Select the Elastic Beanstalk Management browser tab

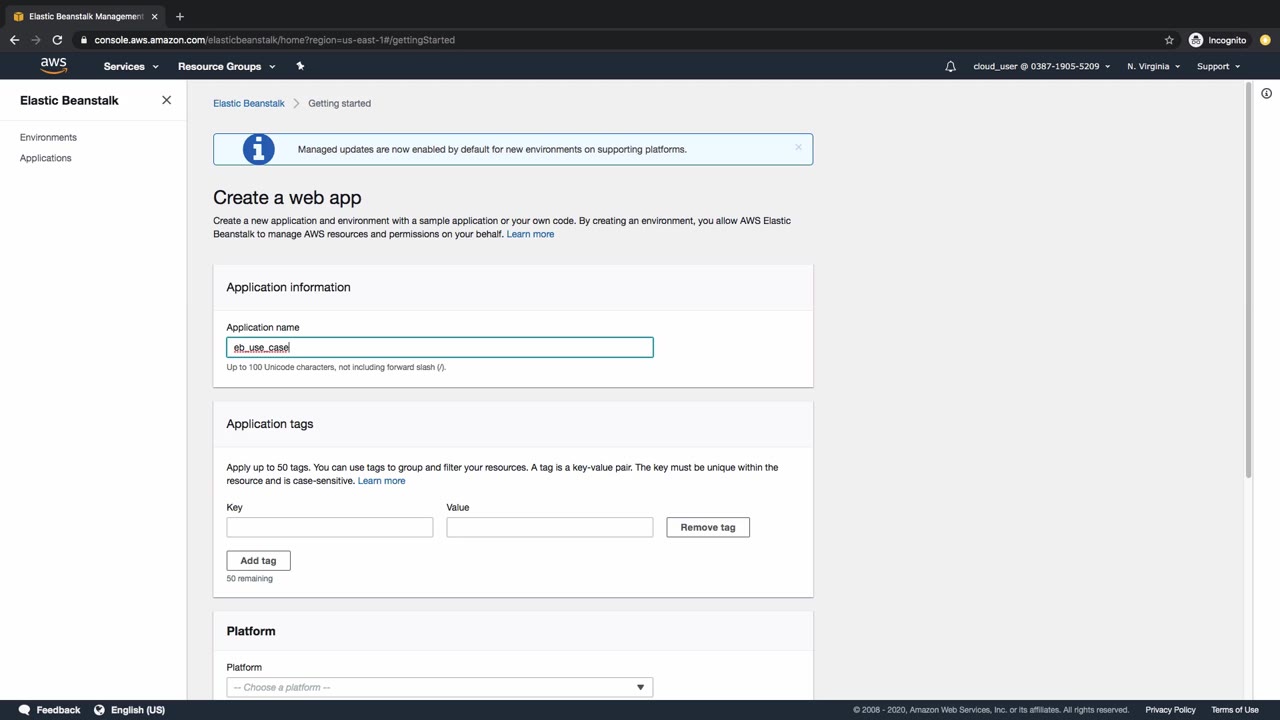[x=85, y=16]
